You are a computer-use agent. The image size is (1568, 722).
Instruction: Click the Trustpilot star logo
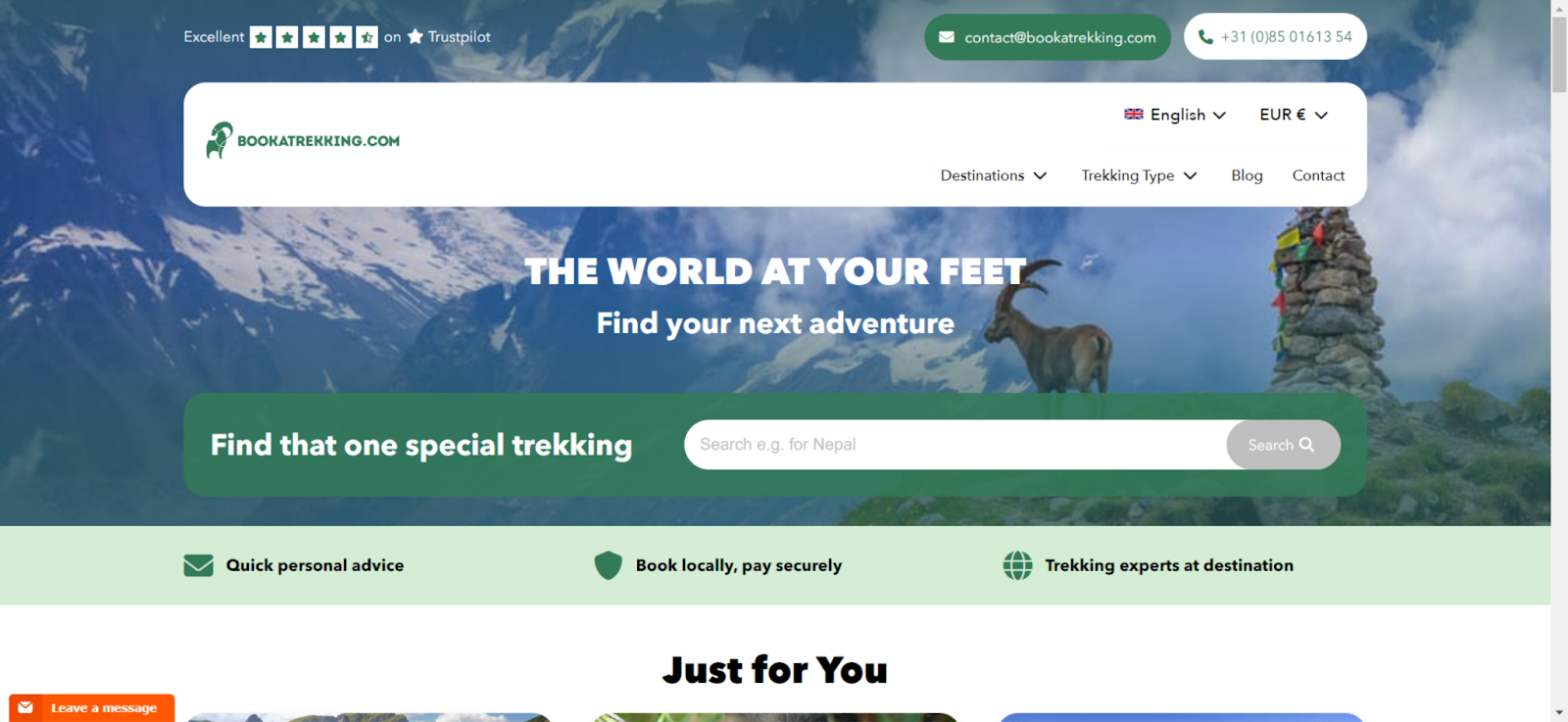pyautogui.click(x=416, y=36)
